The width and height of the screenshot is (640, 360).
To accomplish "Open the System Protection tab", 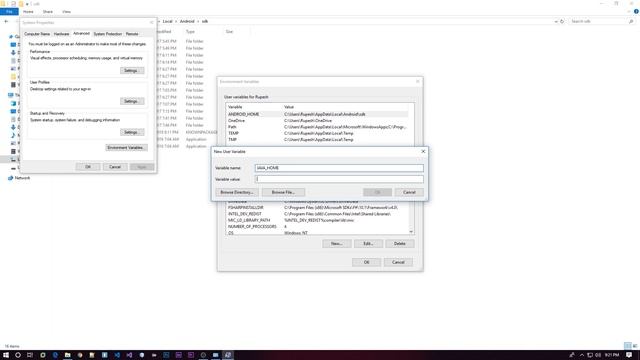I will click(x=108, y=34).
